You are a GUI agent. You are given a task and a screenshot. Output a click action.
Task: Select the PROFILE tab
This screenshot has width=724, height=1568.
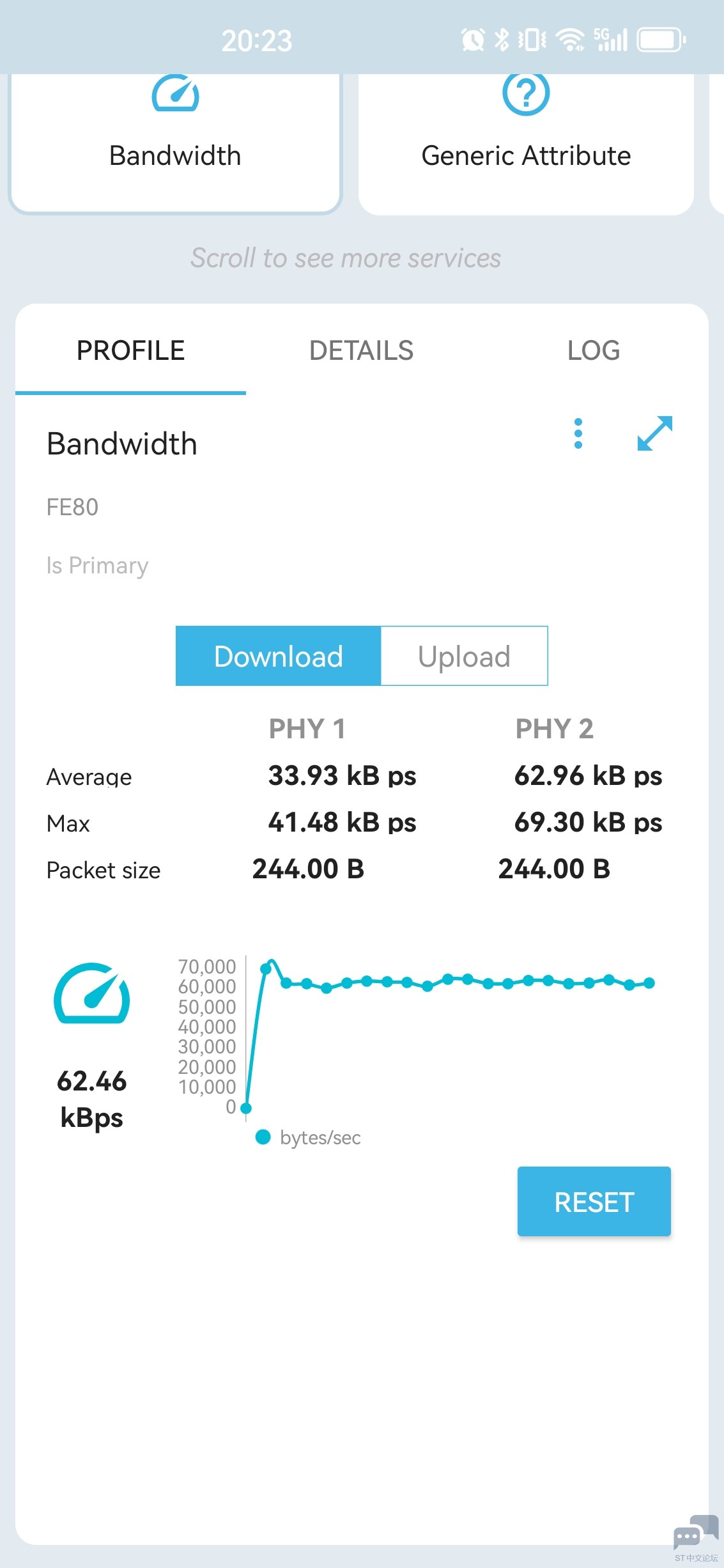[x=131, y=350]
